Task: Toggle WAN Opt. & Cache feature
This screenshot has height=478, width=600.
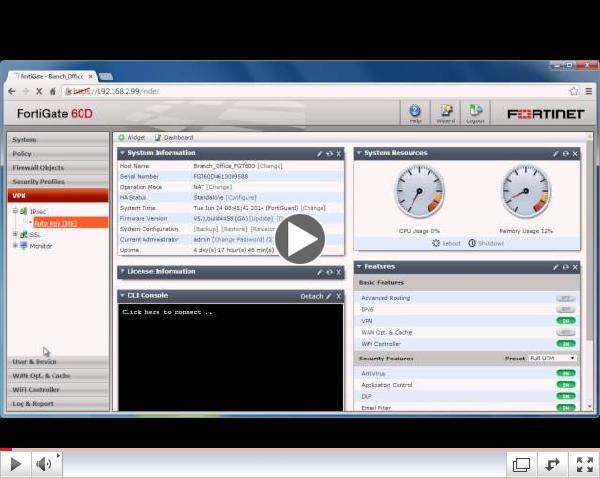Action: (x=566, y=332)
